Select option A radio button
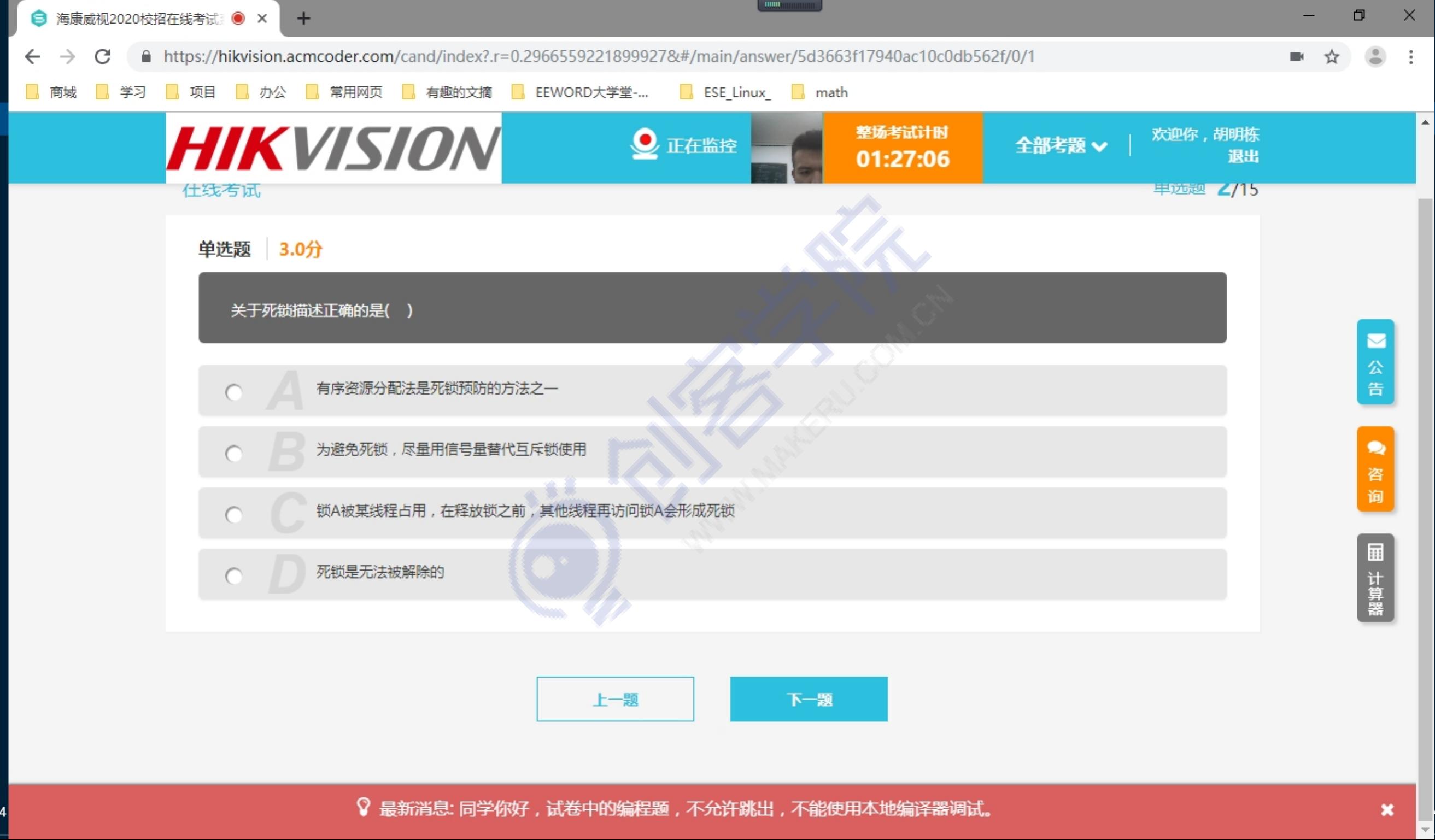Image resolution: width=1435 pixels, height=840 pixels. [x=233, y=393]
